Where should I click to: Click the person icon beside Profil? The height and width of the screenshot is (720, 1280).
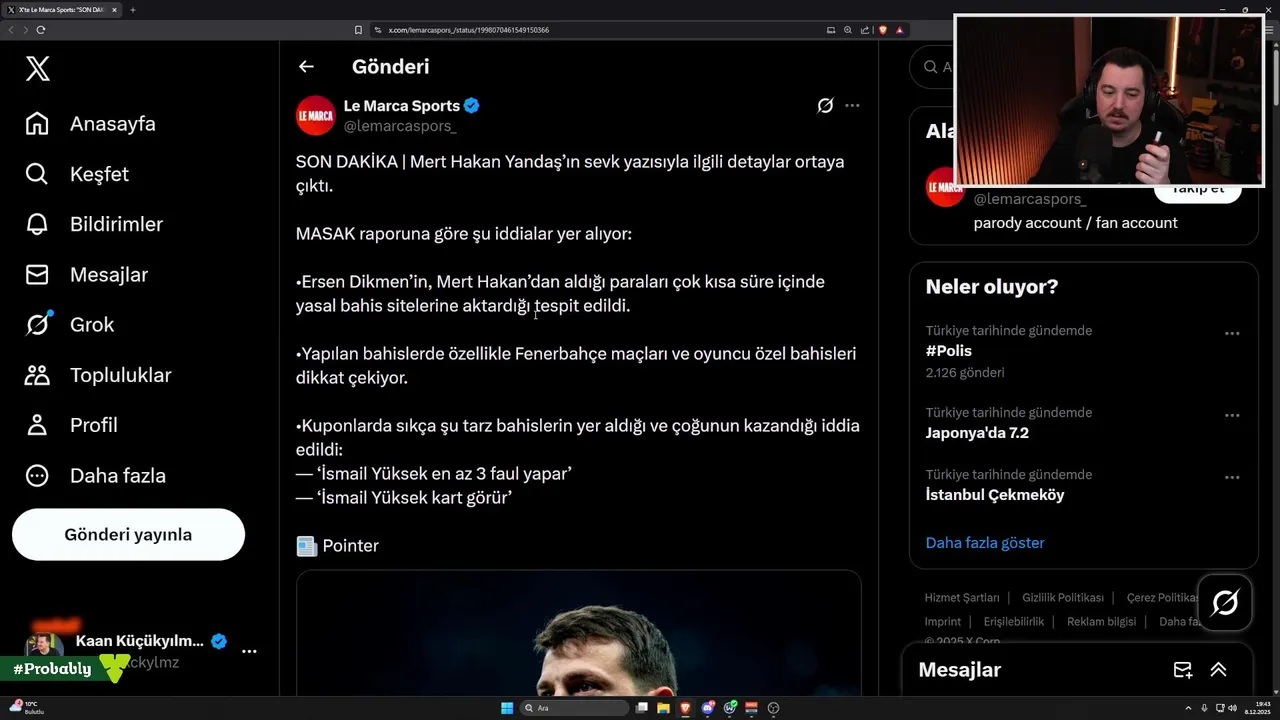click(x=37, y=425)
